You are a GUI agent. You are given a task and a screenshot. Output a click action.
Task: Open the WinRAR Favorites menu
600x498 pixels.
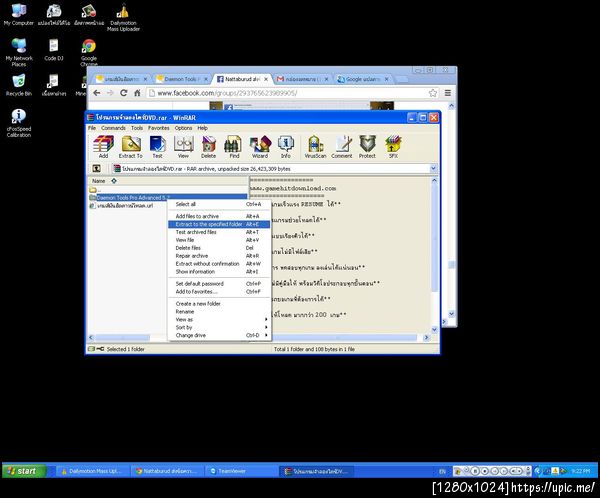(158, 128)
